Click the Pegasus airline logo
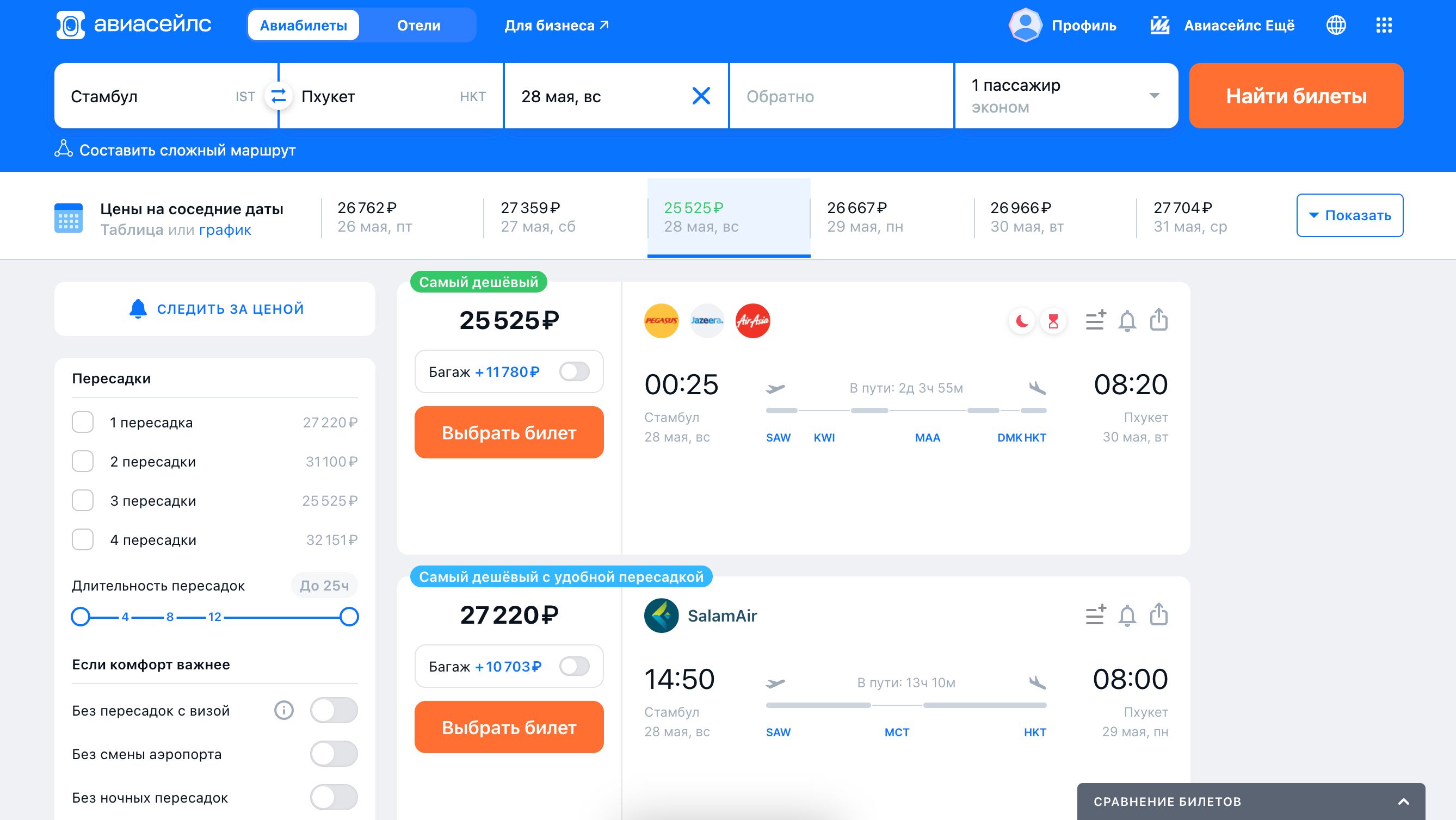 (661, 321)
